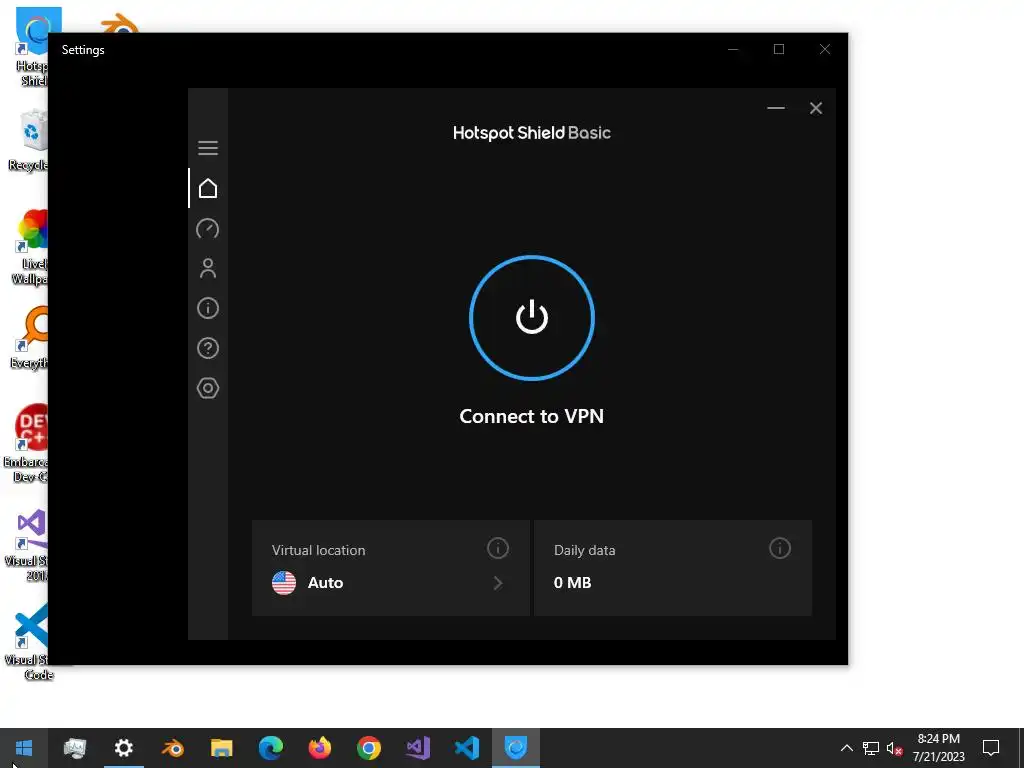Image resolution: width=1024 pixels, height=768 pixels.
Task: Select the Embarcadero Dev-C++ desktop shortcut
Action: (26, 444)
